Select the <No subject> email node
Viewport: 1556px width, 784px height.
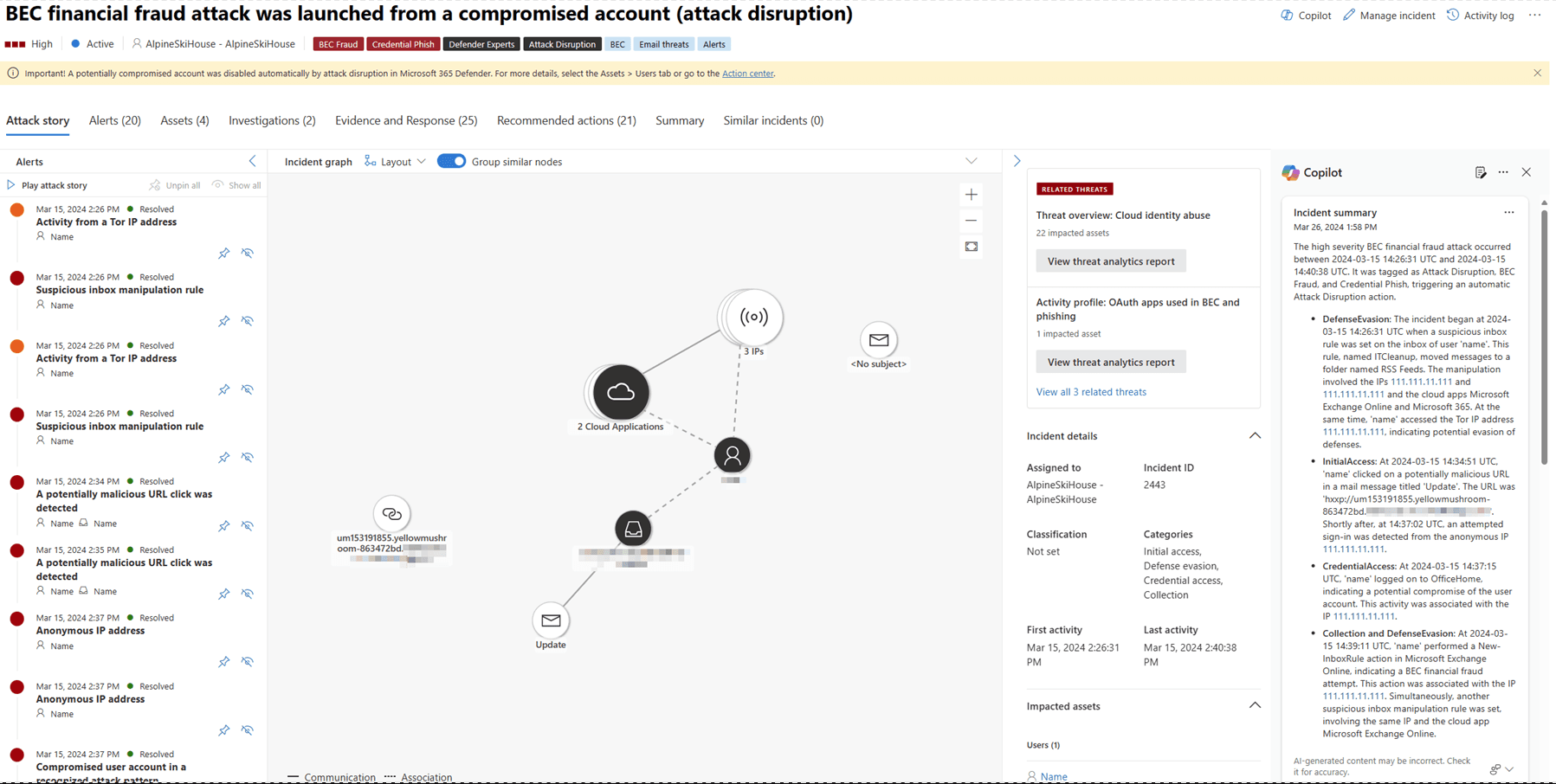[878, 340]
